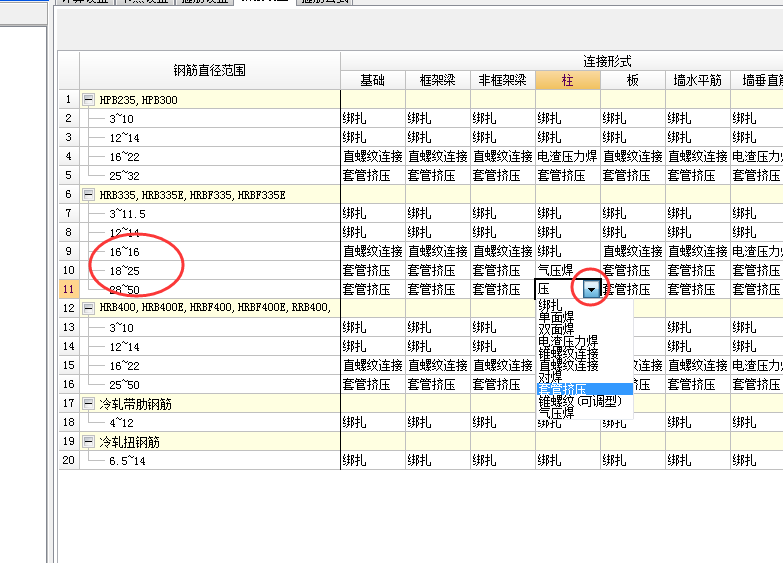Select the 16~22 entry in row 4
Screen dimensions: 783x563
[x=124, y=157]
